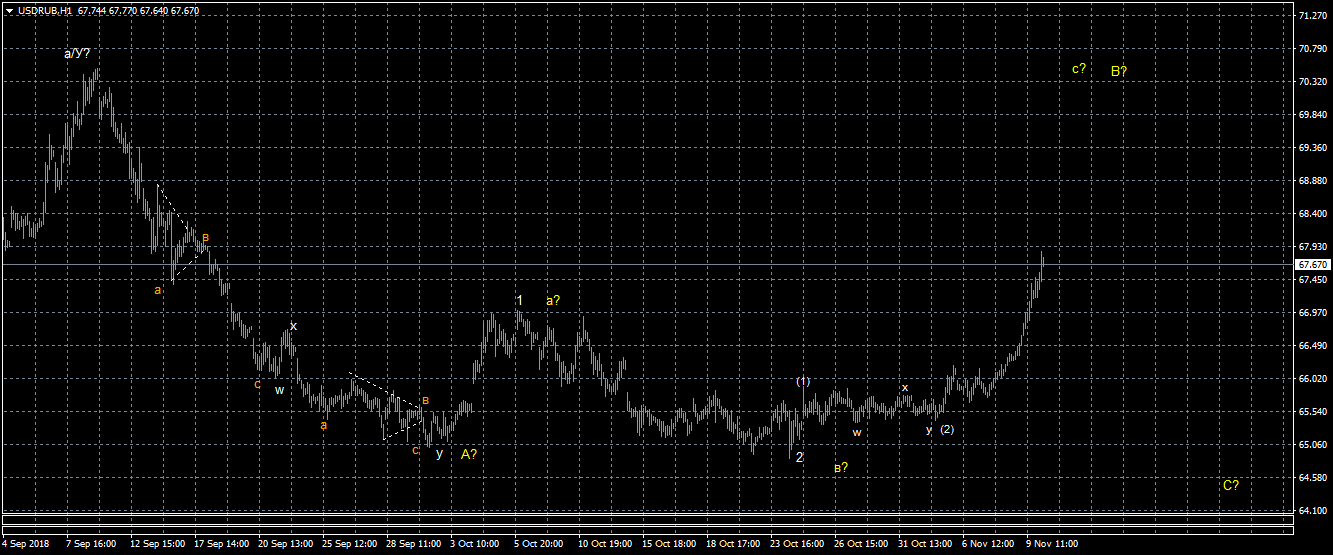This screenshot has width=1333, height=555.
Task: Click the '6 Nov 12:00' time axis label
Action: coord(988,544)
